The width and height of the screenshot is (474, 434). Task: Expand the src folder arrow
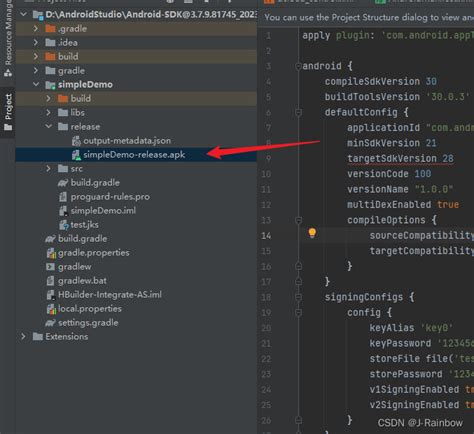48,168
